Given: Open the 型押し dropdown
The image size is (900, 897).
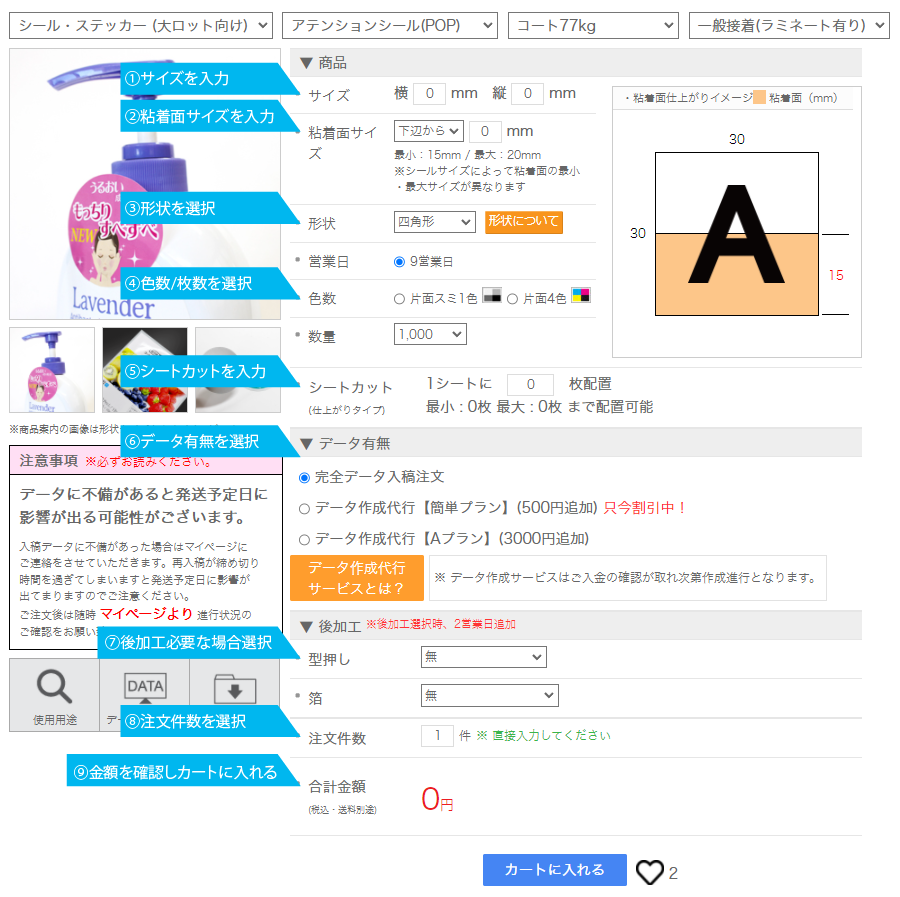Looking at the screenshot, I should 483,657.
